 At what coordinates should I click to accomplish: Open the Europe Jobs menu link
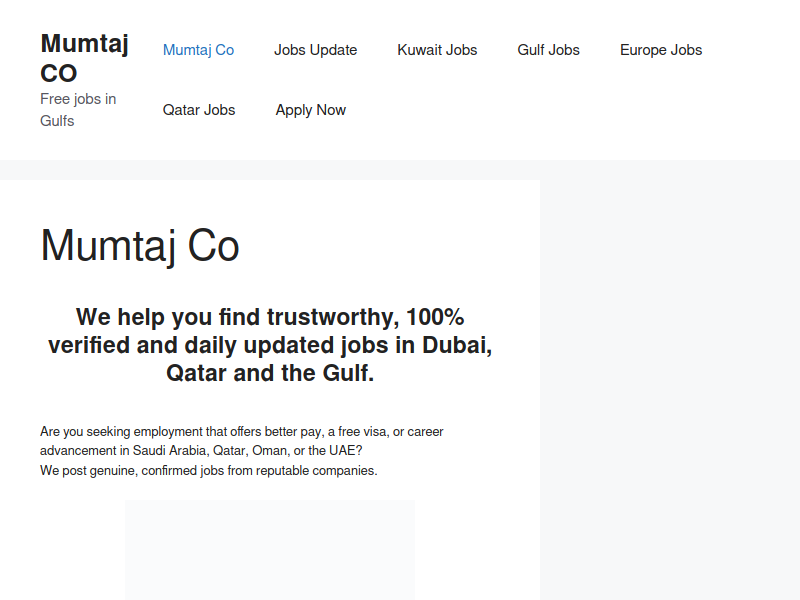click(661, 50)
